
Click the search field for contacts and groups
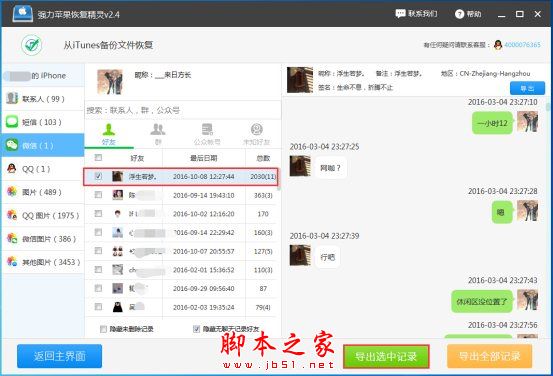(183, 110)
